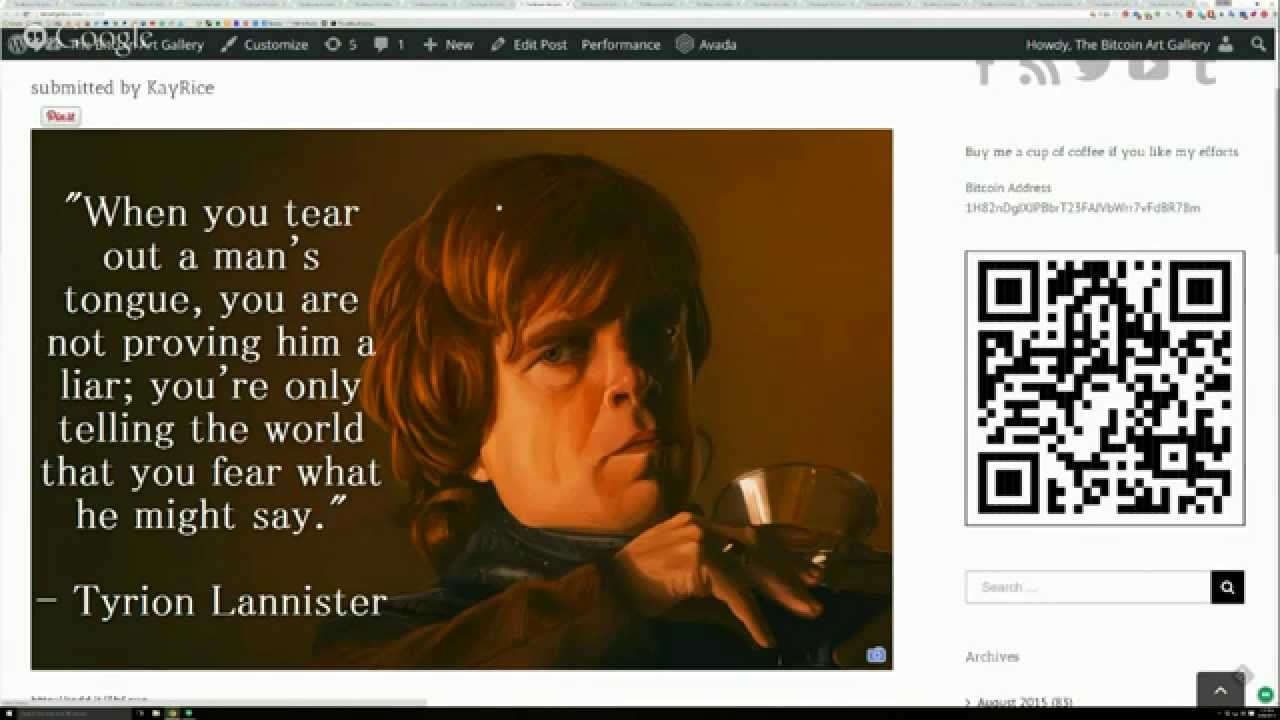Viewport: 1280px width, 720px height.
Task: Click into the sidebar Search field
Action: click(x=1088, y=587)
